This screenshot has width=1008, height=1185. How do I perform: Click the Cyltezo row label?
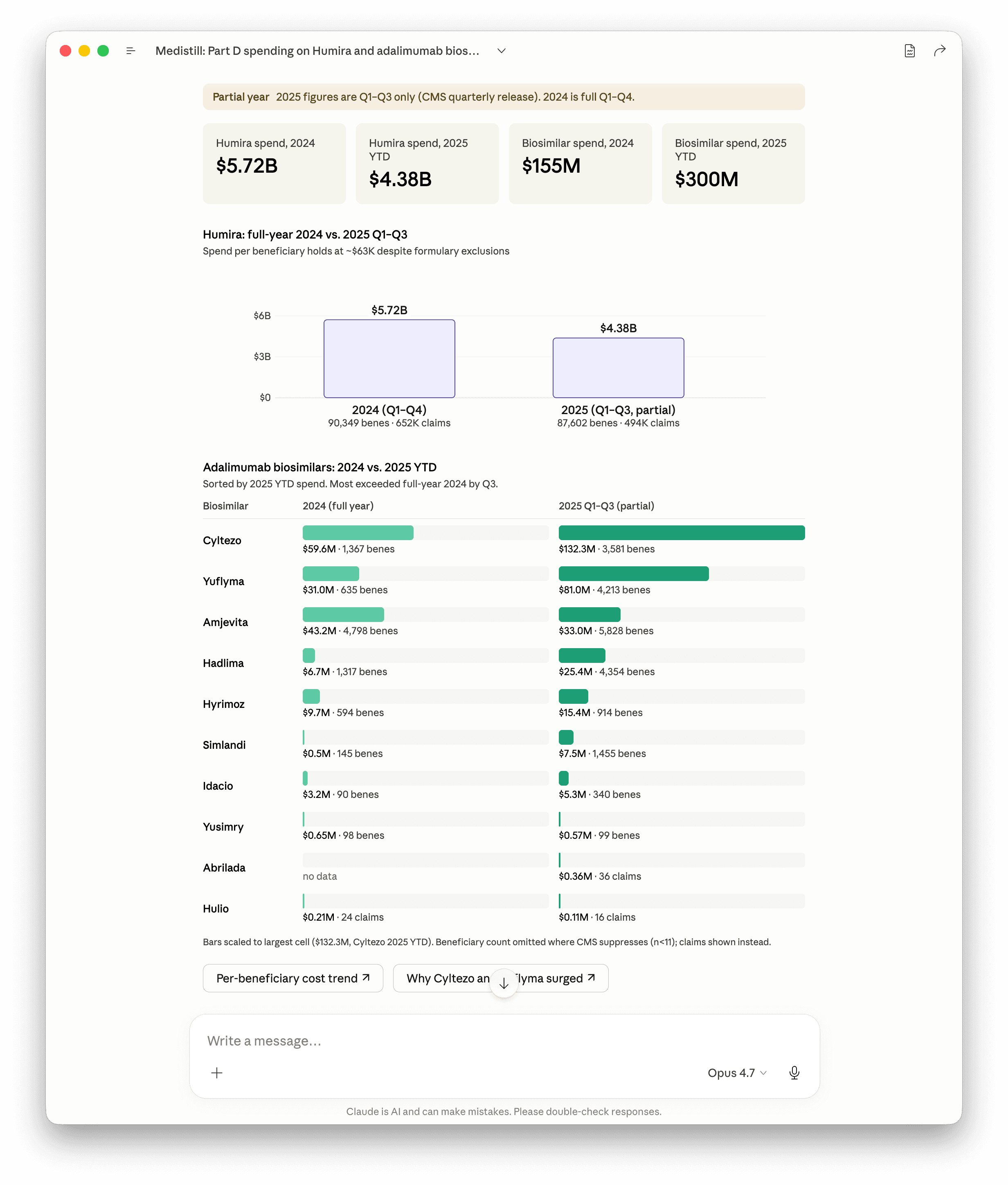(222, 541)
